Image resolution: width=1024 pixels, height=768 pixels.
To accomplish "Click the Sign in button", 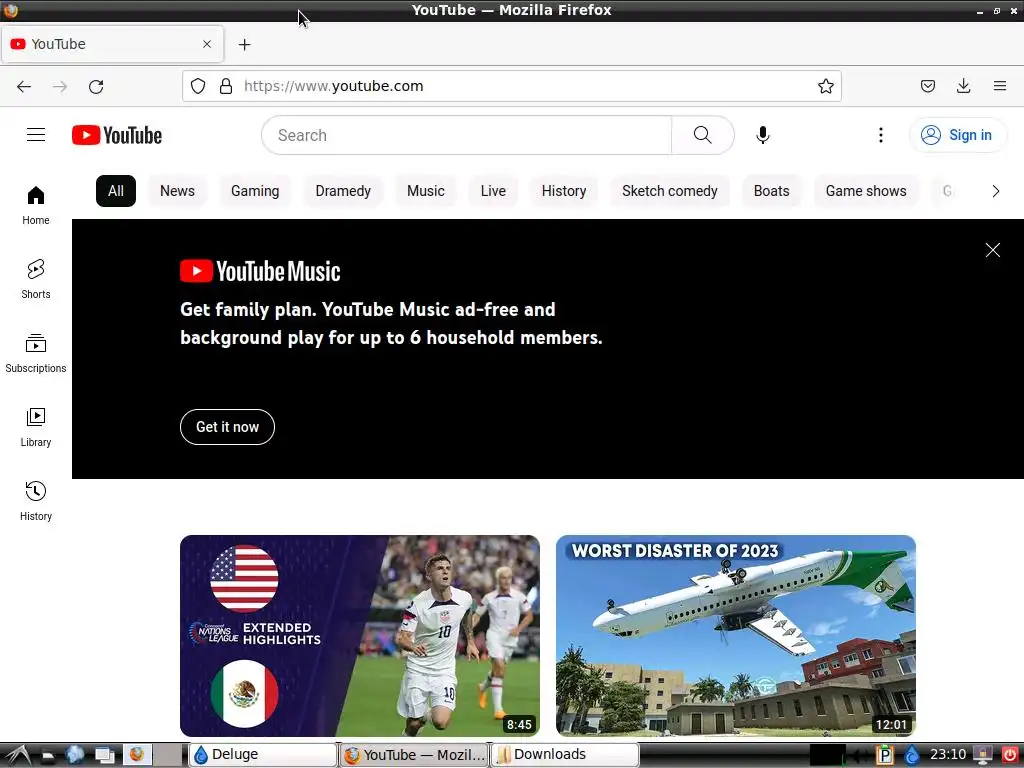I will pos(957,135).
